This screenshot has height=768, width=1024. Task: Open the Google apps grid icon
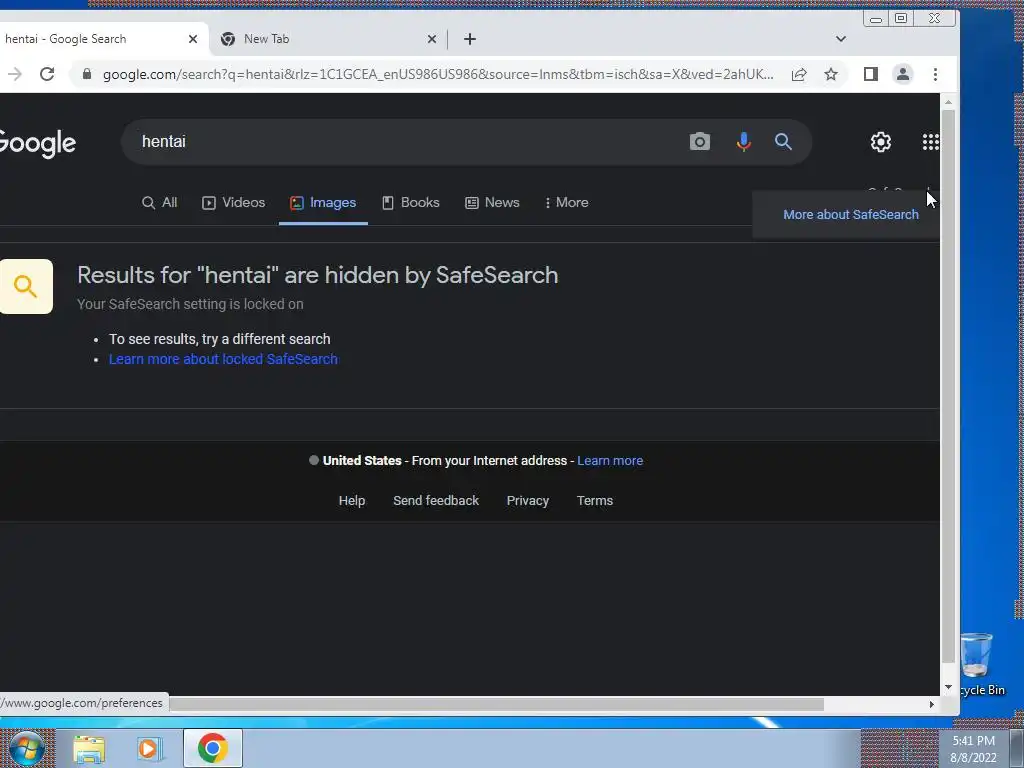point(930,142)
